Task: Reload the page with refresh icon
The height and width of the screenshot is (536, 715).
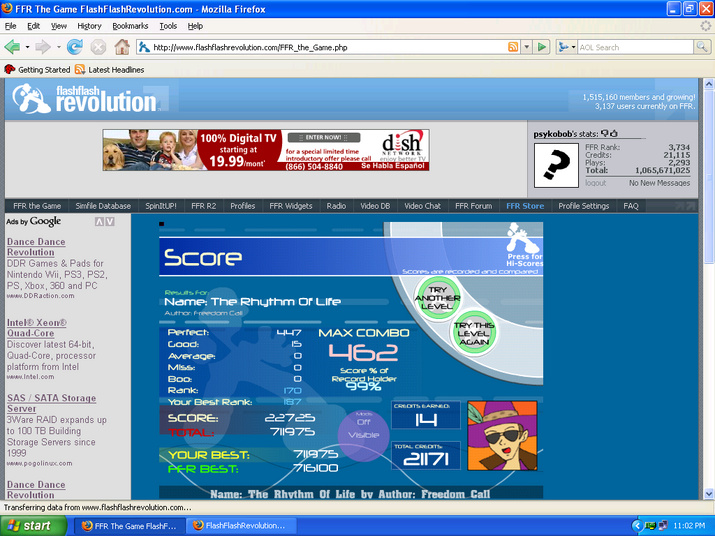Action: (x=74, y=47)
